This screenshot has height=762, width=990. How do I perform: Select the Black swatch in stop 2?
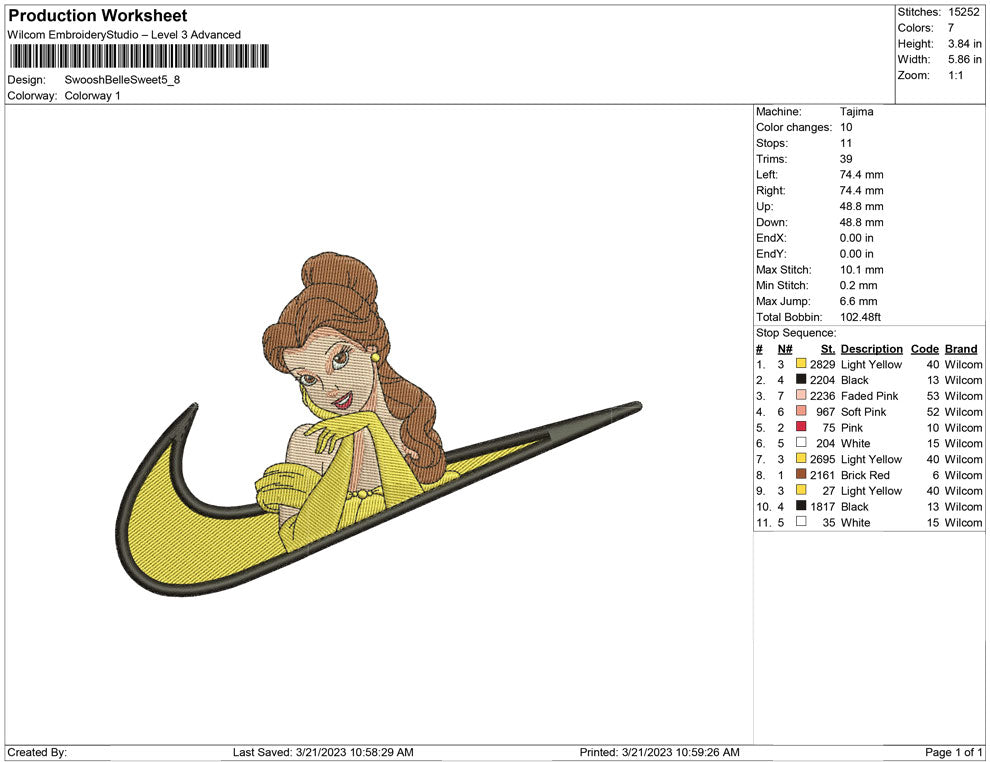801,380
